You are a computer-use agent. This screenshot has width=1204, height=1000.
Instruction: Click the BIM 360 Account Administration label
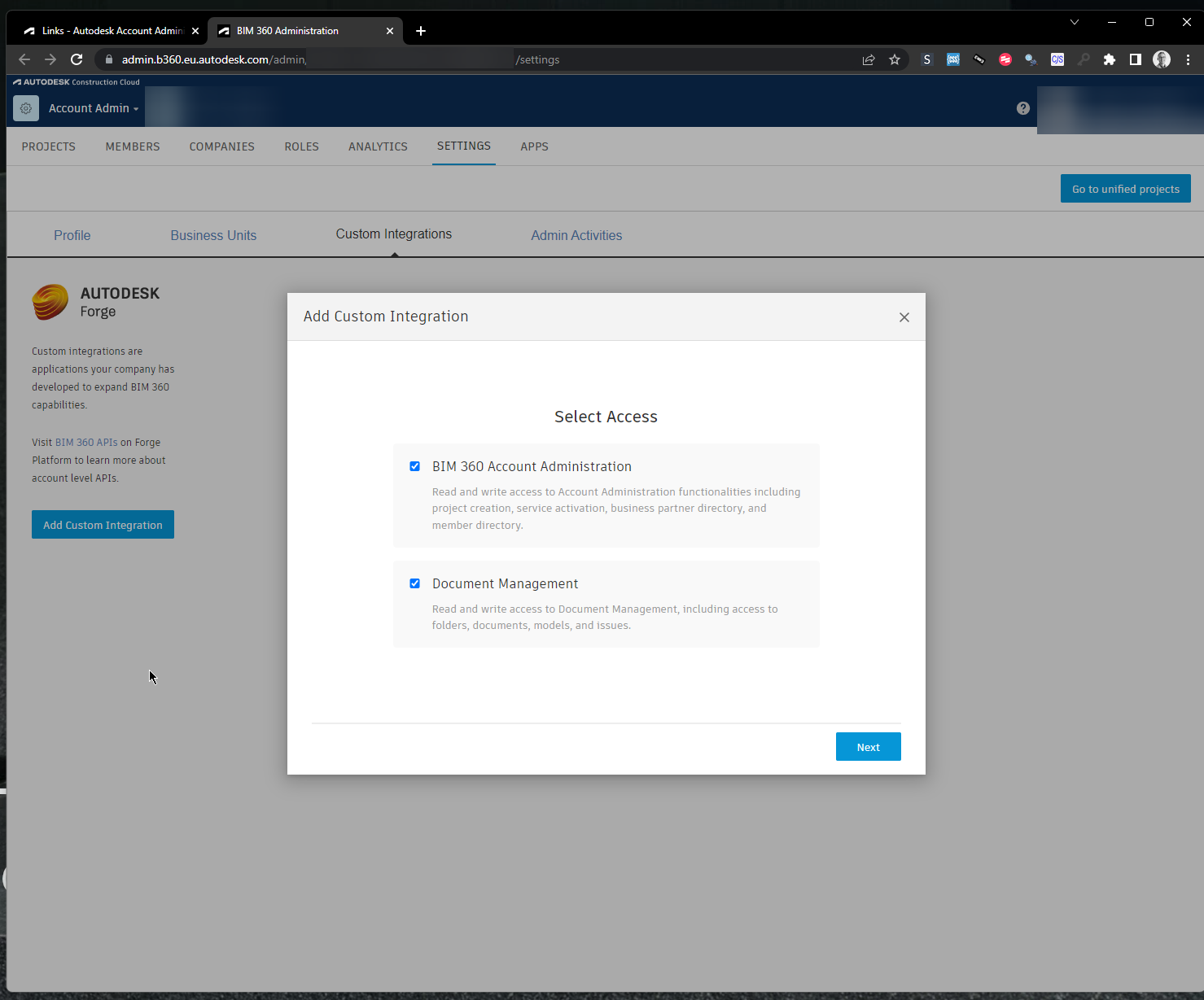pyautogui.click(x=532, y=466)
